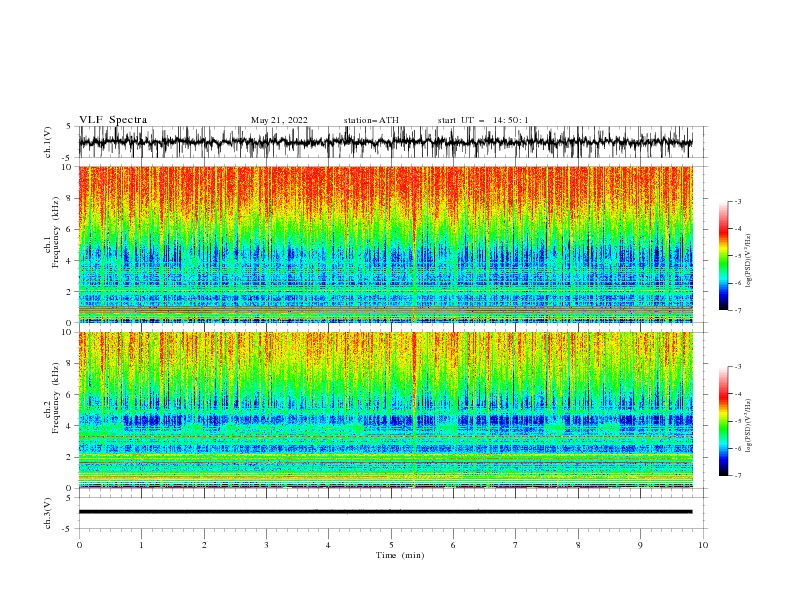Click the "-3" tick on ch.1 colorbar

click(737, 201)
